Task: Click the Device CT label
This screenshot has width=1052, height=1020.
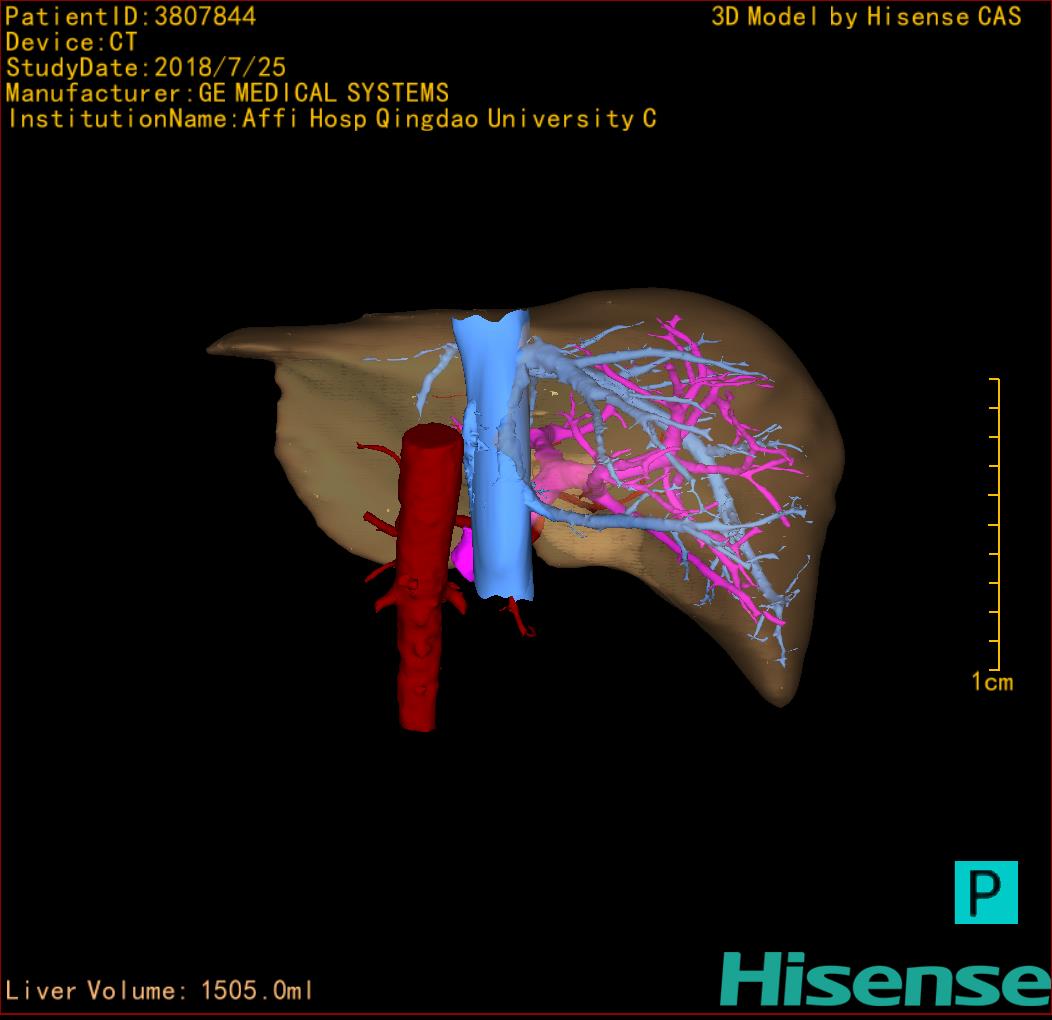Action: [x=71, y=42]
